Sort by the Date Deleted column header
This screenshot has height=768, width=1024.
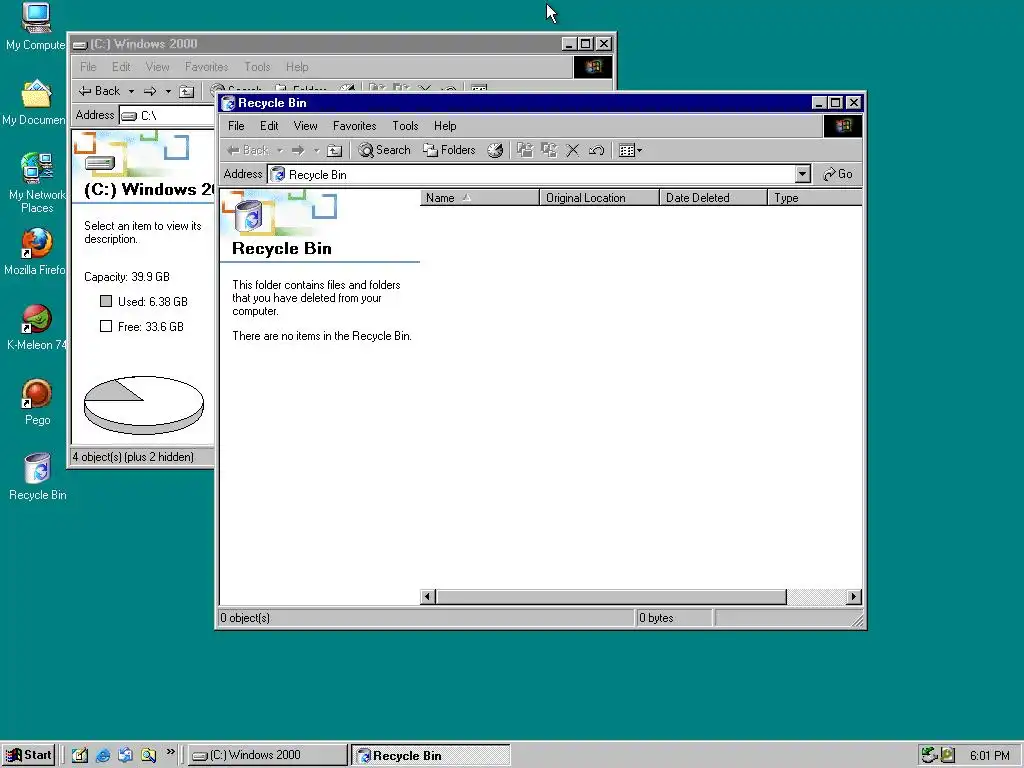714,198
